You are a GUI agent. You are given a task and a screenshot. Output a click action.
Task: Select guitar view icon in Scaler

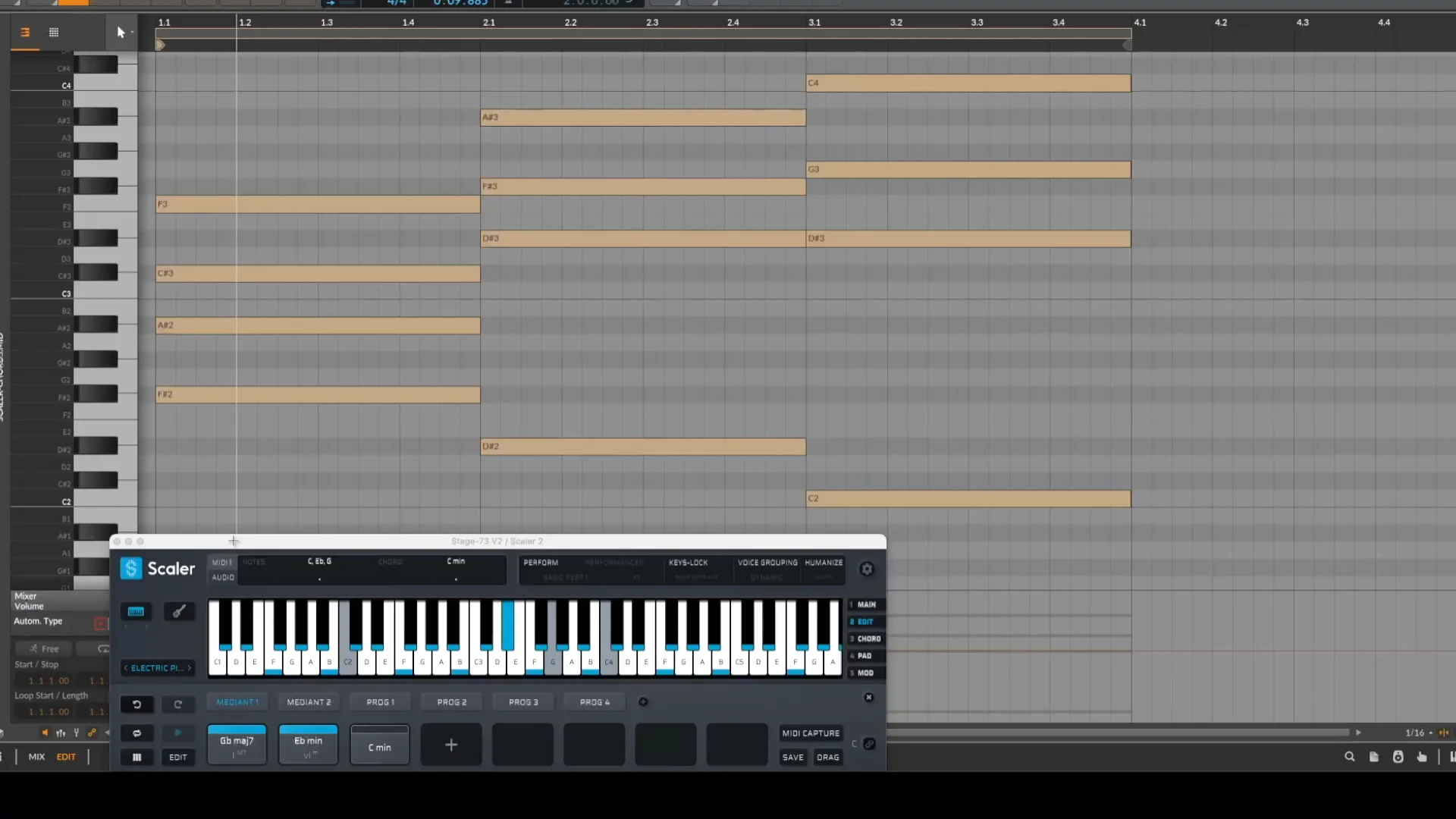(x=179, y=611)
